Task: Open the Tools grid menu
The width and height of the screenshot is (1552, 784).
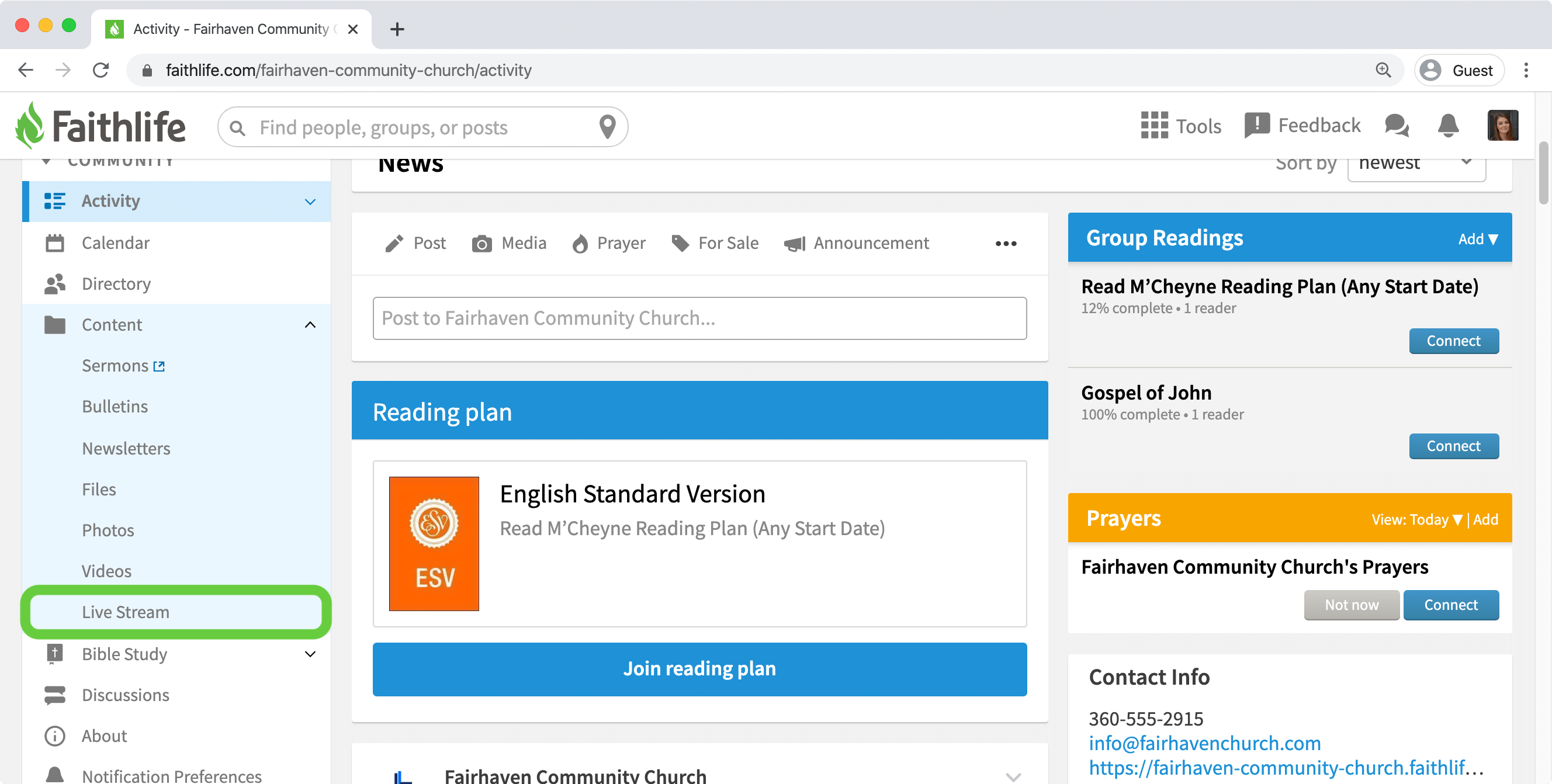Action: [x=1181, y=126]
